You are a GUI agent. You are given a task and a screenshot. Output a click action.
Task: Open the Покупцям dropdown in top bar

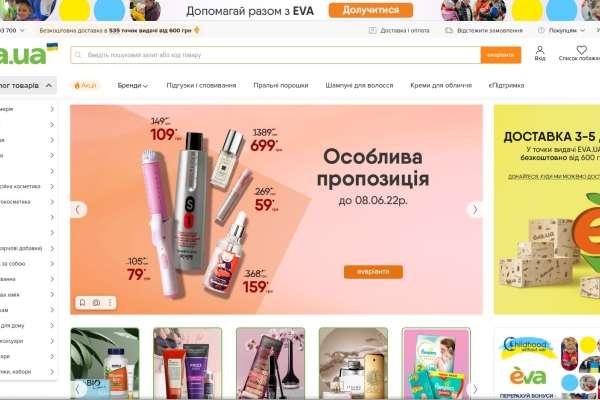pos(562,30)
